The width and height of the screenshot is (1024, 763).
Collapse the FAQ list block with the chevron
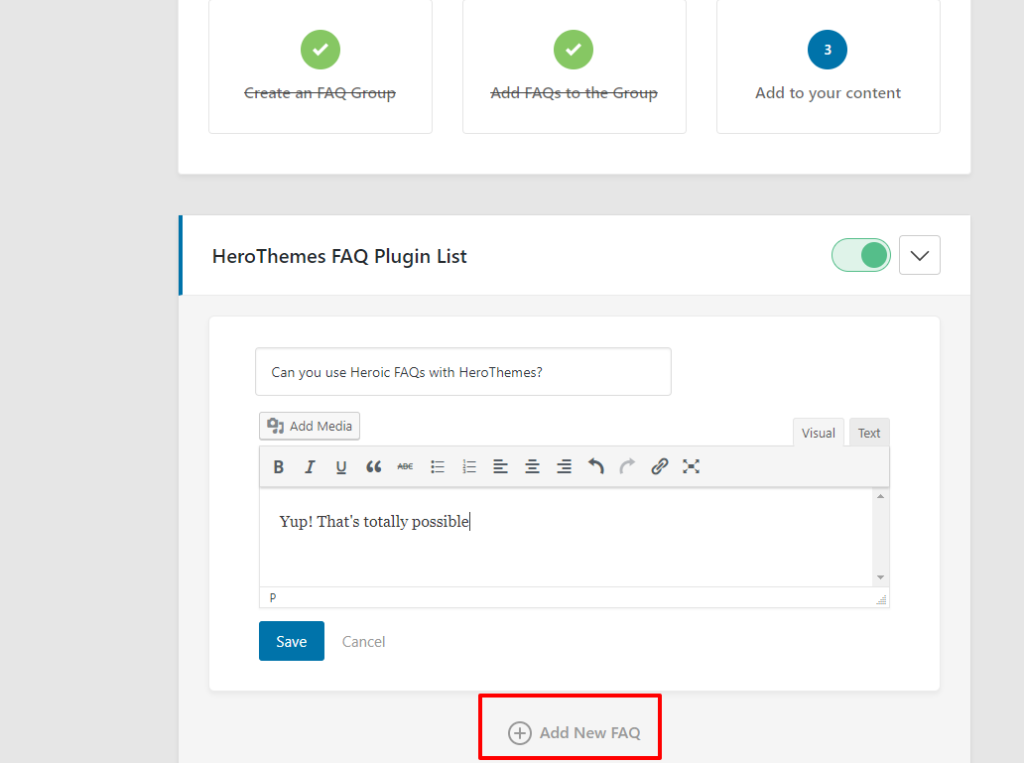[919, 255]
